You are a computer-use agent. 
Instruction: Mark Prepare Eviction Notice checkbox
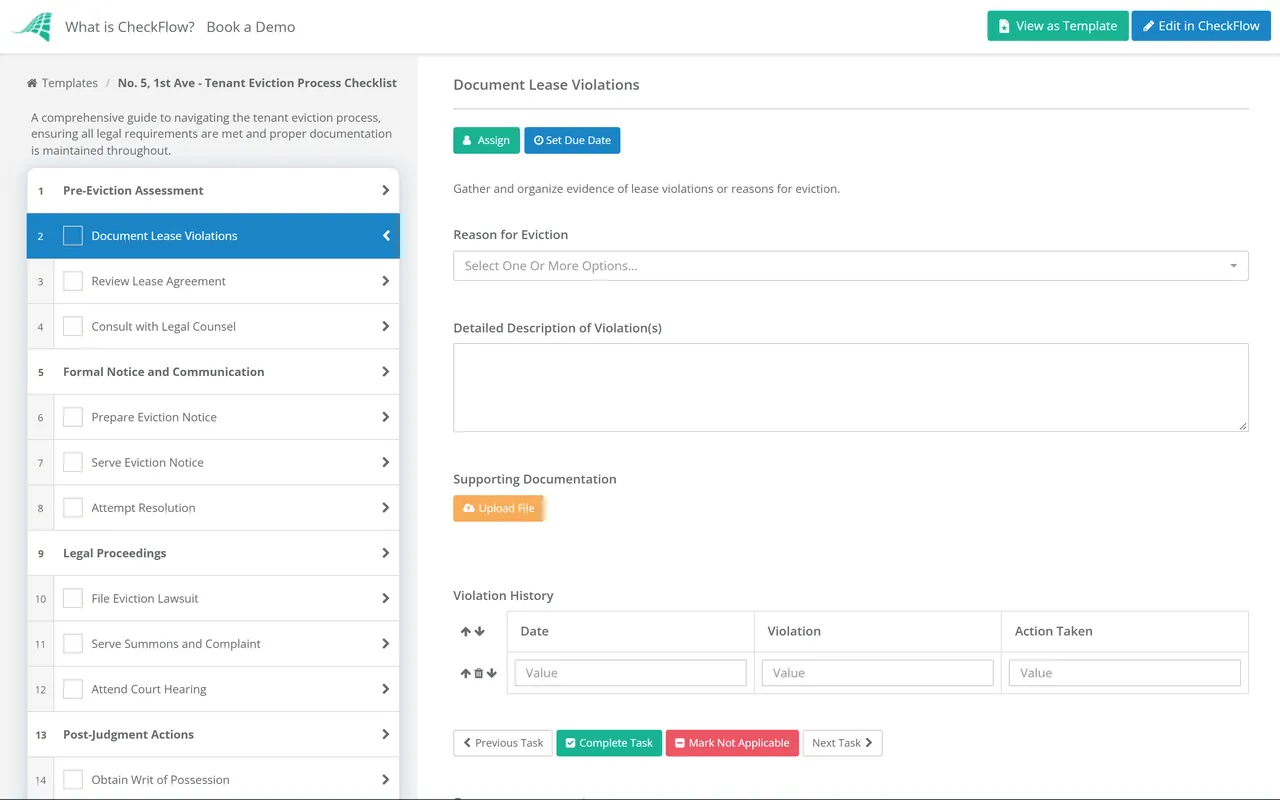point(73,417)
